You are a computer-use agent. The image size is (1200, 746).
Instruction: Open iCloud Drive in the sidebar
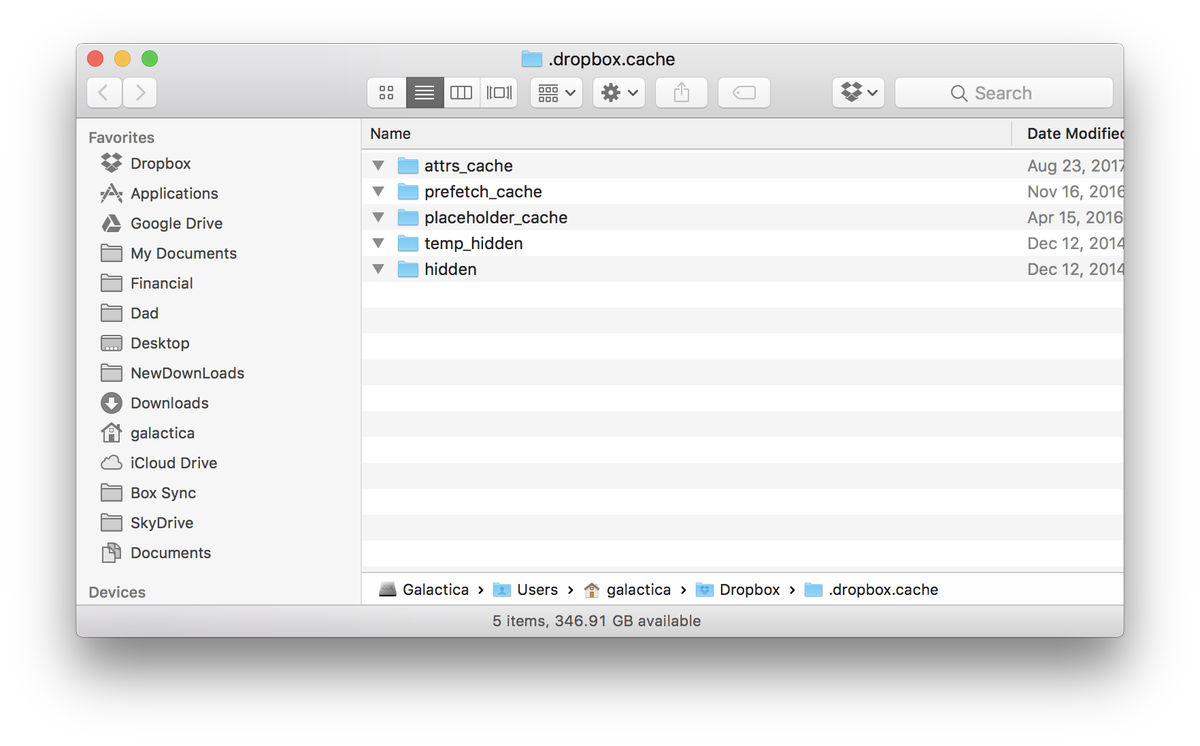(x=173, y=463)
